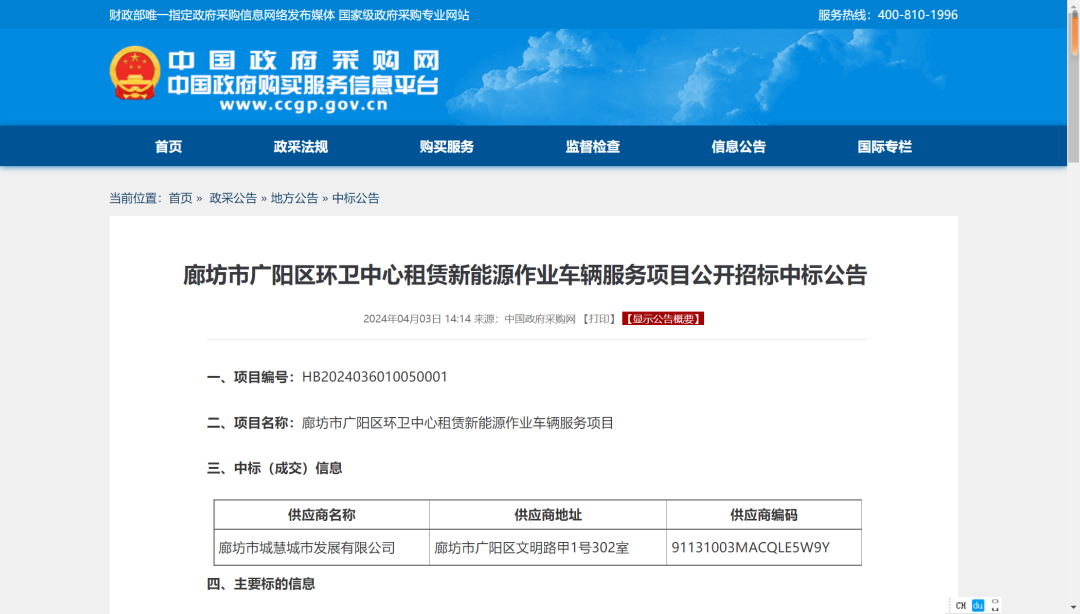Click the service hotline 400-810-1996 text
Screen dimensions: 1080x614
point(888,15)
